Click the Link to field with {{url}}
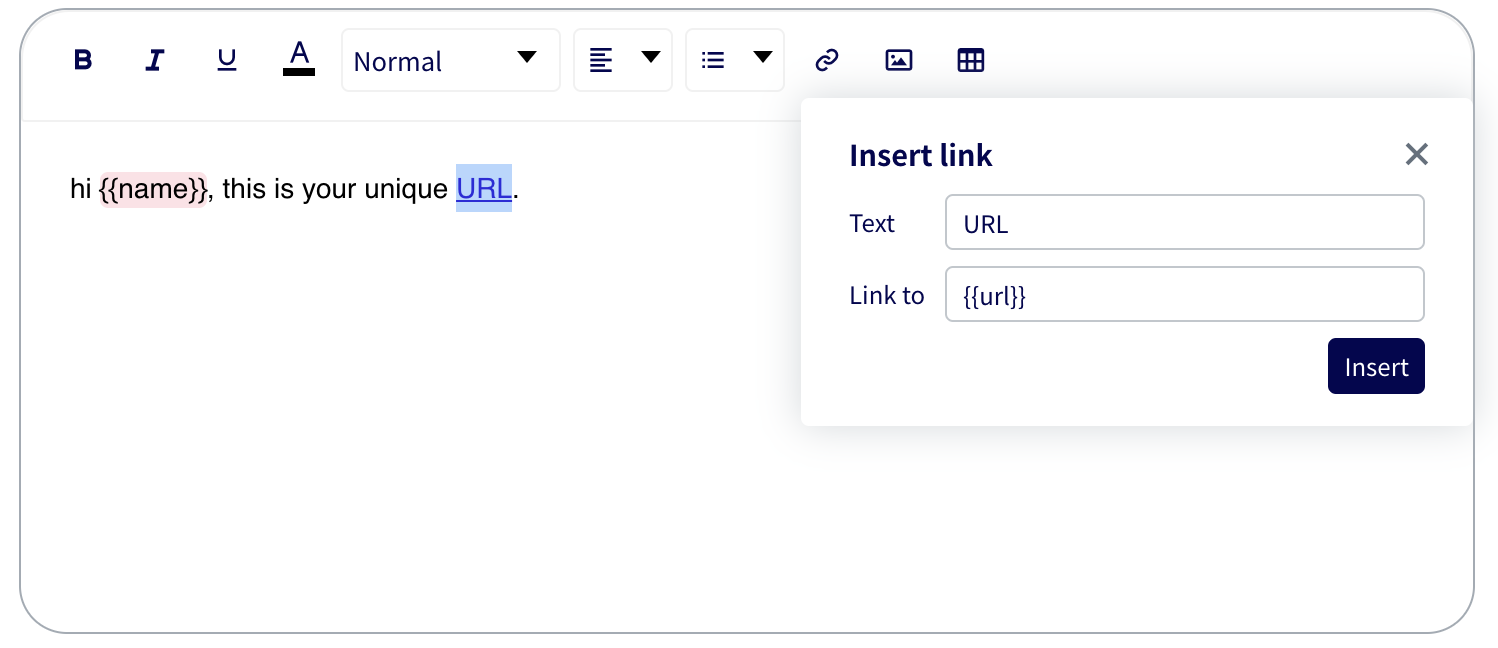Viewport: 1498px width, 648px height. click(x=1184, y=295)
